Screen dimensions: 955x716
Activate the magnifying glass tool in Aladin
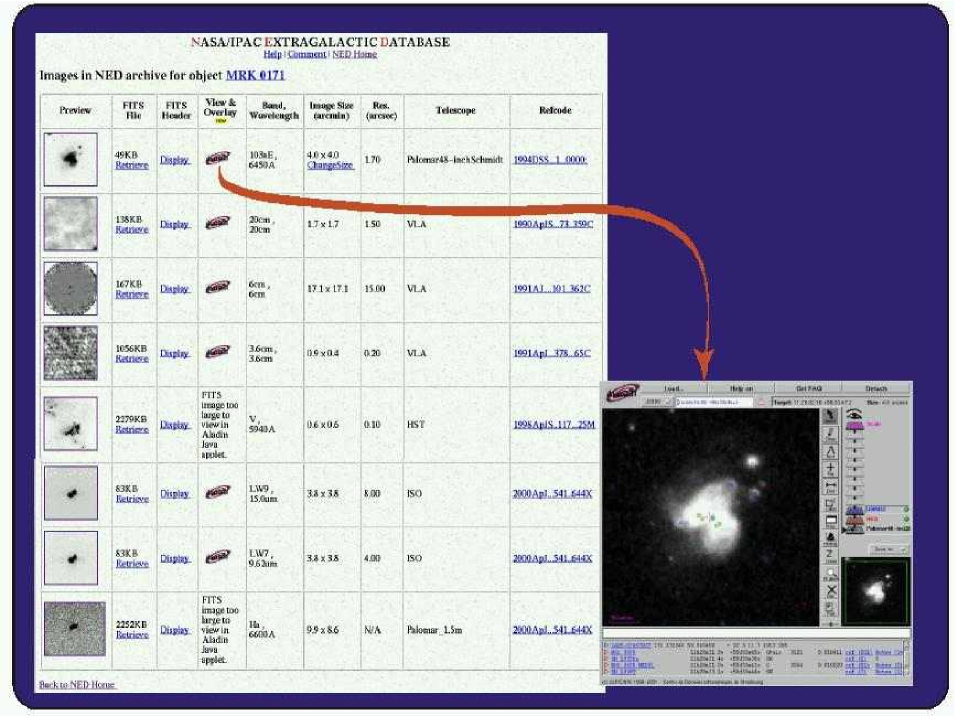pyautogui.click(x=831, y=574)
